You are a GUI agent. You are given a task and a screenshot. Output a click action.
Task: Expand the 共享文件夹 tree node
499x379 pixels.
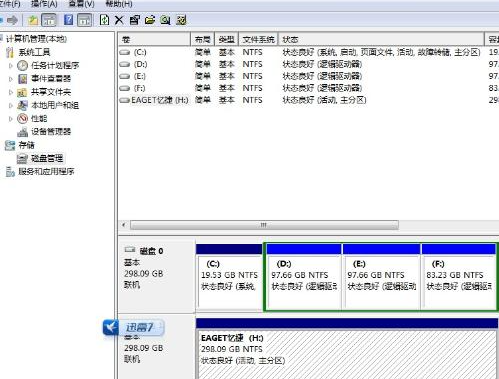click(x=11, y=92)
